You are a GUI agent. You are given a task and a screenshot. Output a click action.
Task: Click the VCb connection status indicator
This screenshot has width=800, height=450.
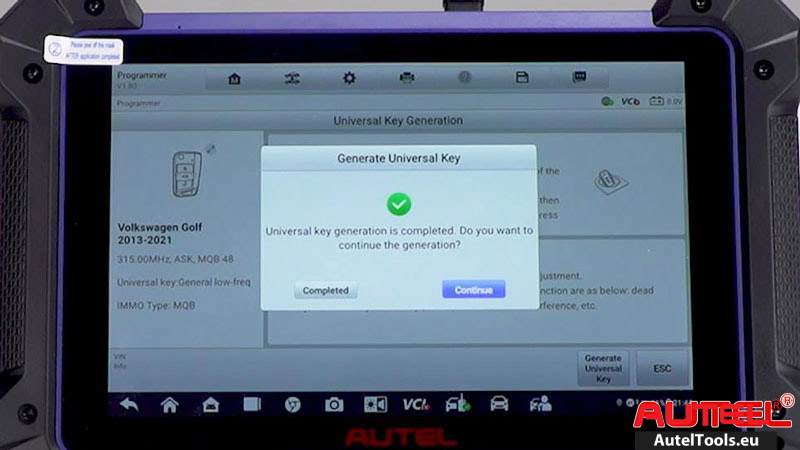(622, 101)
